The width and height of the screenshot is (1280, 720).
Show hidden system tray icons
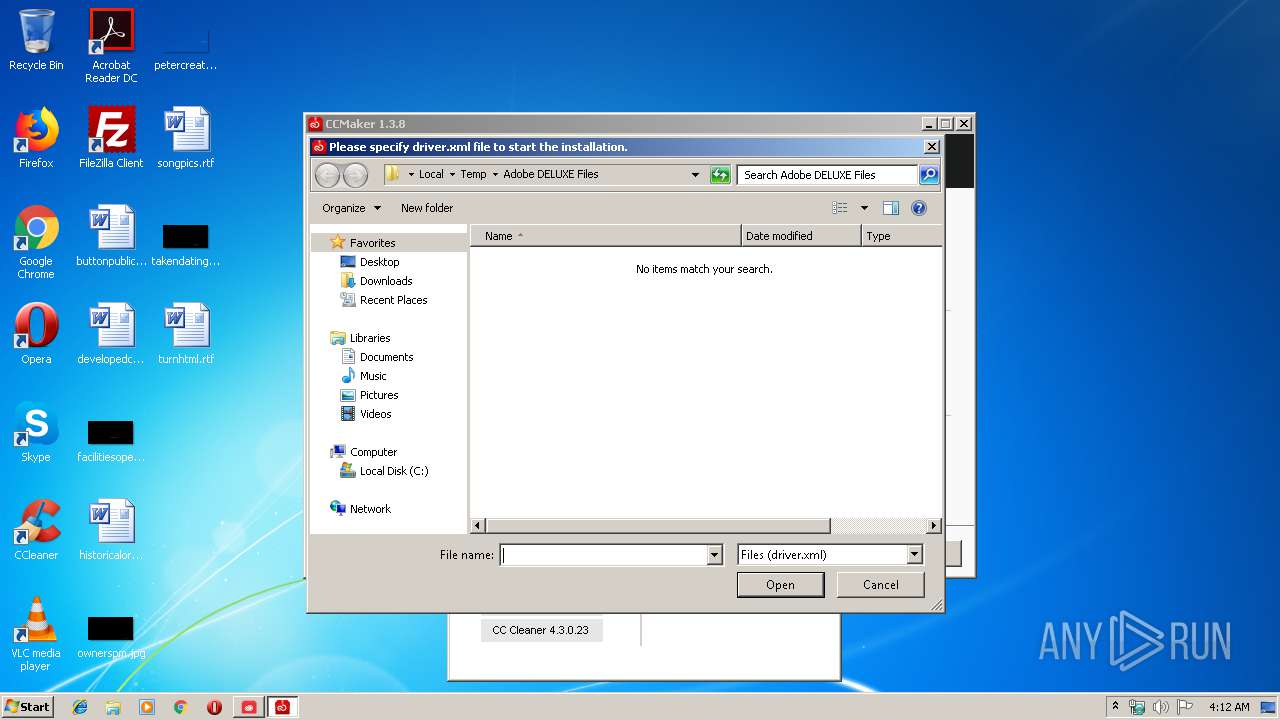point(1116,707)
